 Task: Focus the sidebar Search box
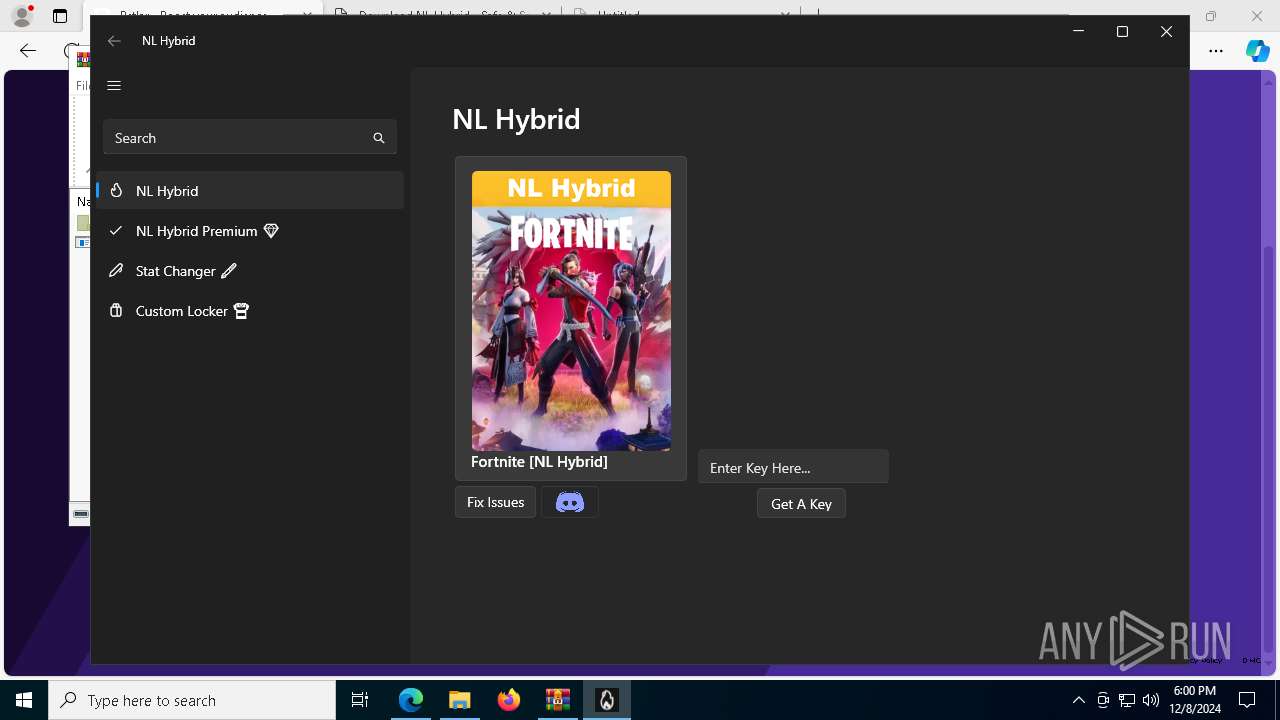click(250, 138)
